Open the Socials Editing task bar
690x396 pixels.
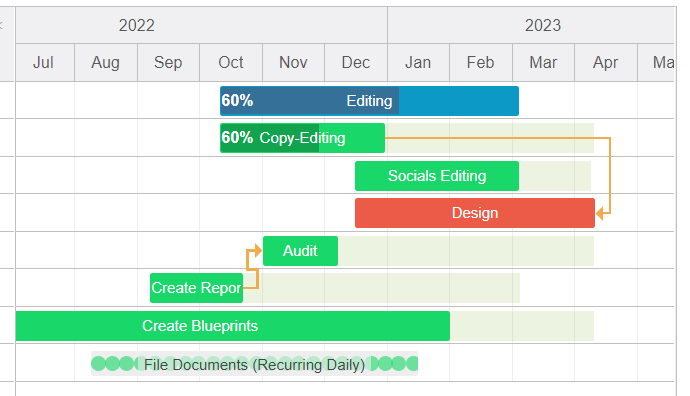click(x=437, y=176)
